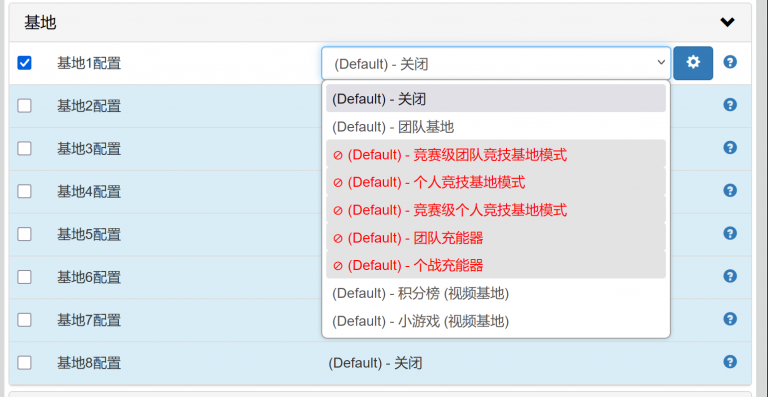Click the help icon on the 基地3配置 row
The width and height of the screenshot is (768, 397).
coord(730,148)
